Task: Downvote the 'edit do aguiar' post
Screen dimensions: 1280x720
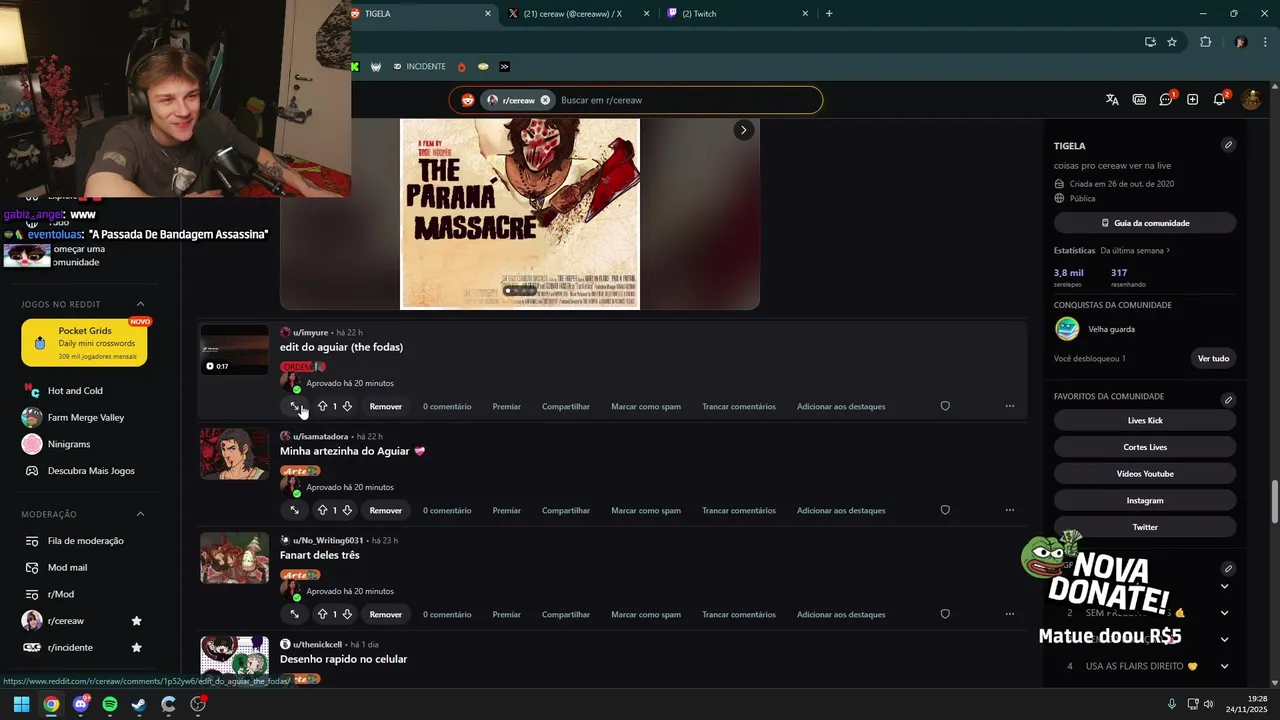Action: tap(347, 406)
